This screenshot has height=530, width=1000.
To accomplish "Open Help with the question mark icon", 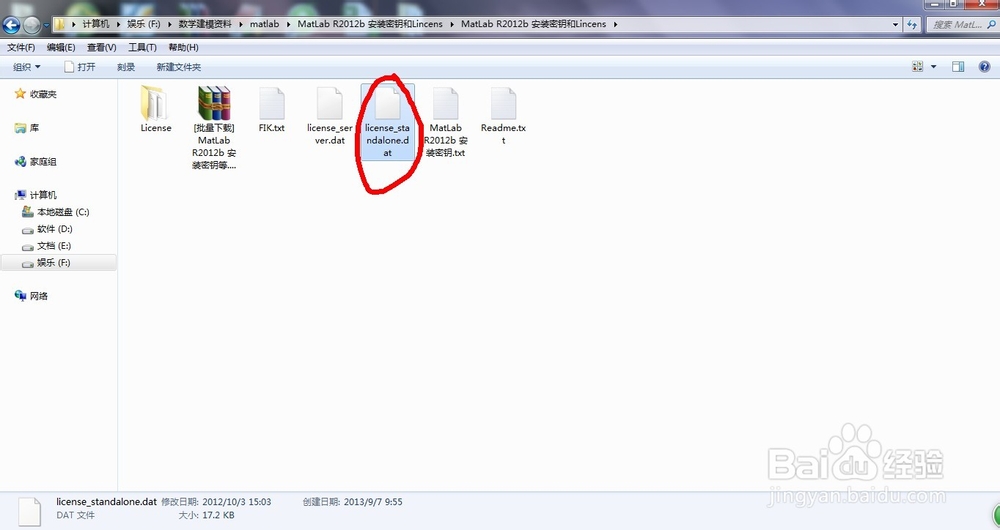I will (984, 66).
